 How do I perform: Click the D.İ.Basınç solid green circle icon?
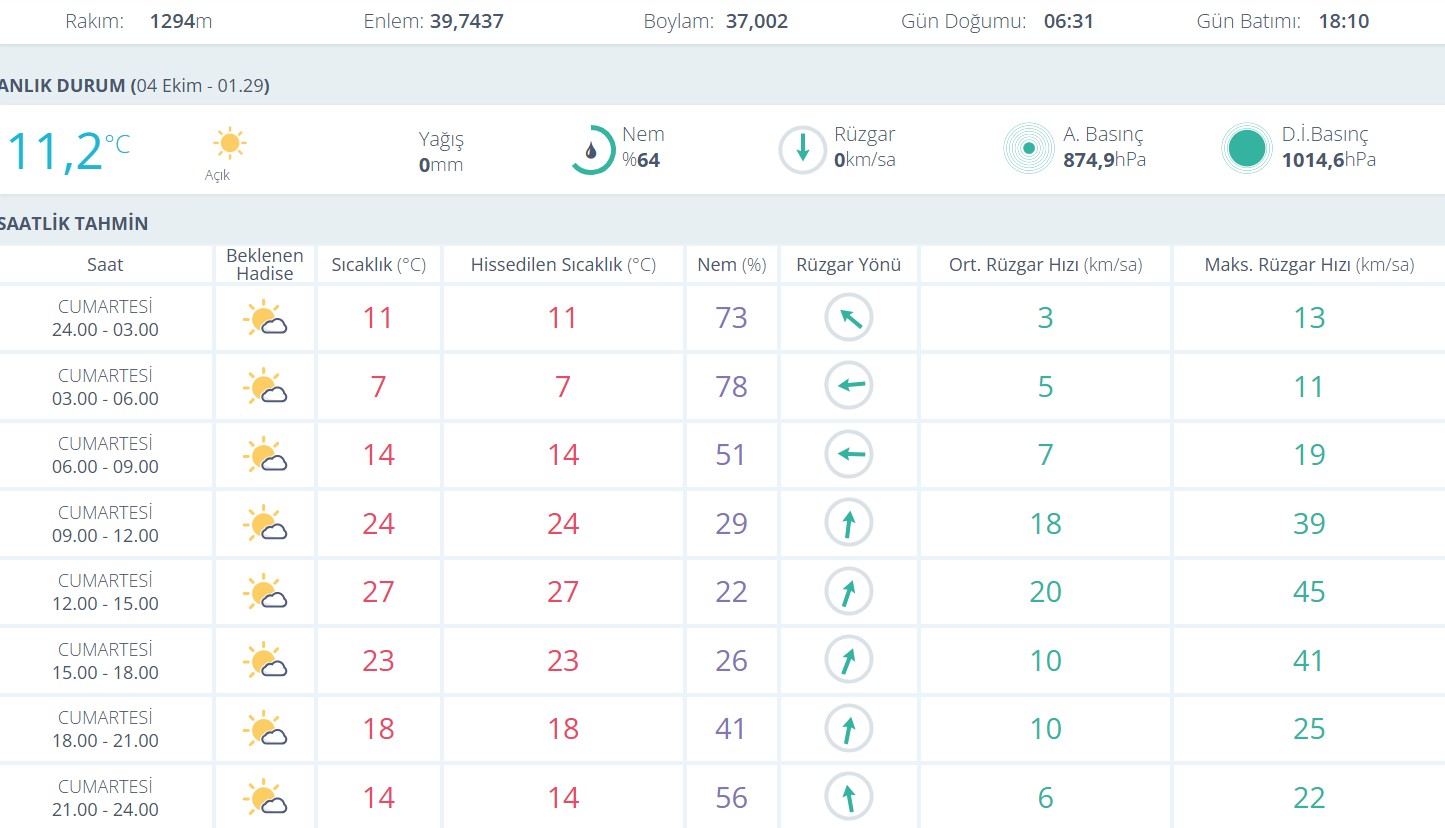[x=1246, y=149]
